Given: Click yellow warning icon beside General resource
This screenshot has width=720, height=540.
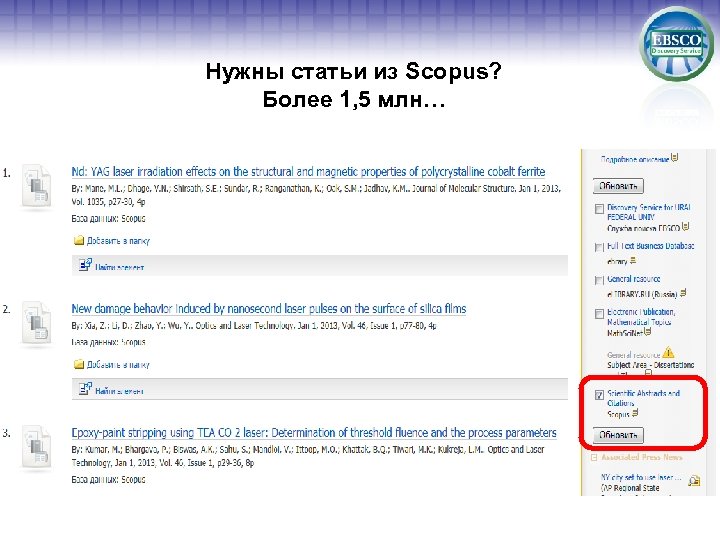Looking at the screenshot, I should click(x=668, y=353).
